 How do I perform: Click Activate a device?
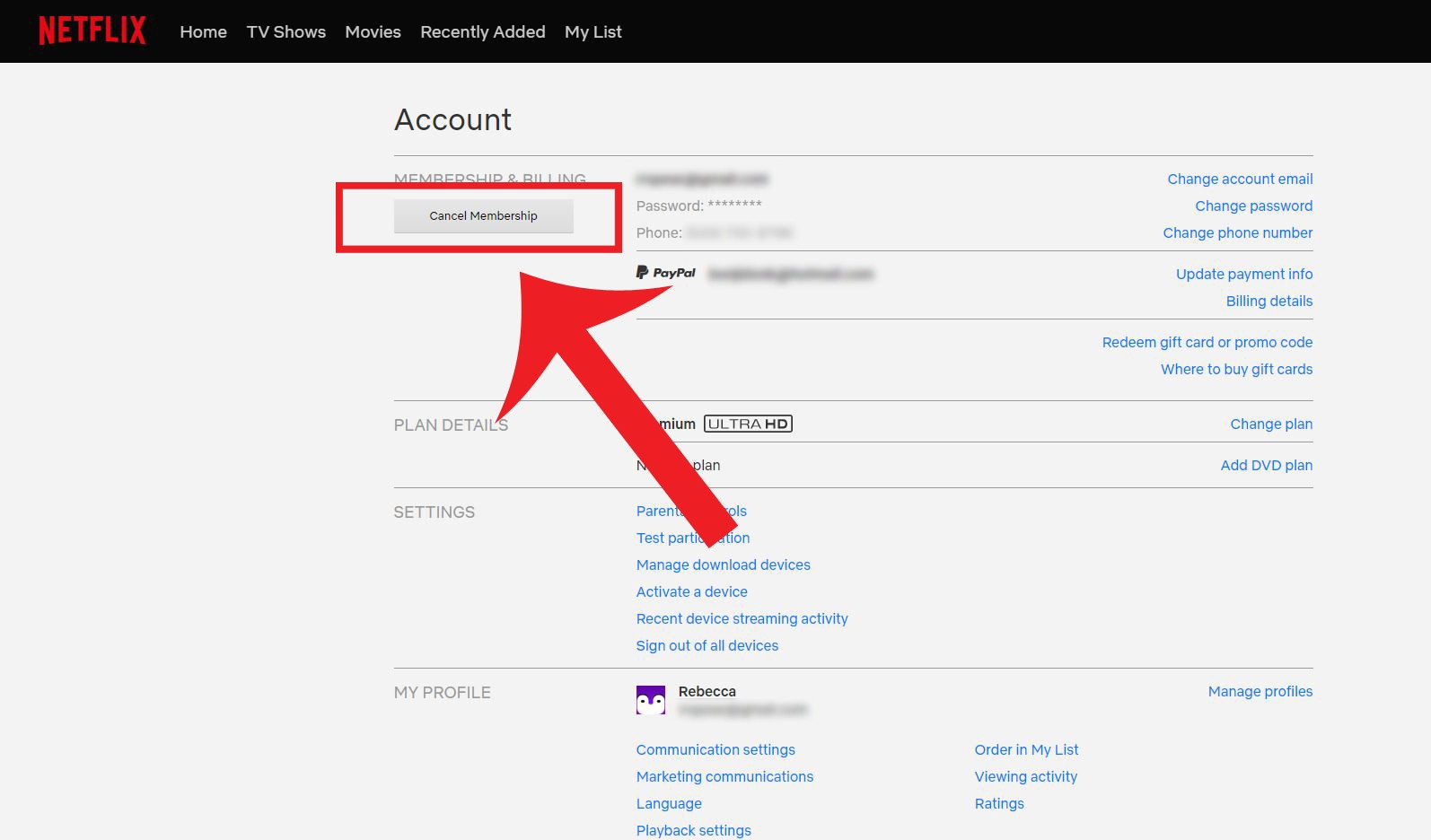pos(692,592)
